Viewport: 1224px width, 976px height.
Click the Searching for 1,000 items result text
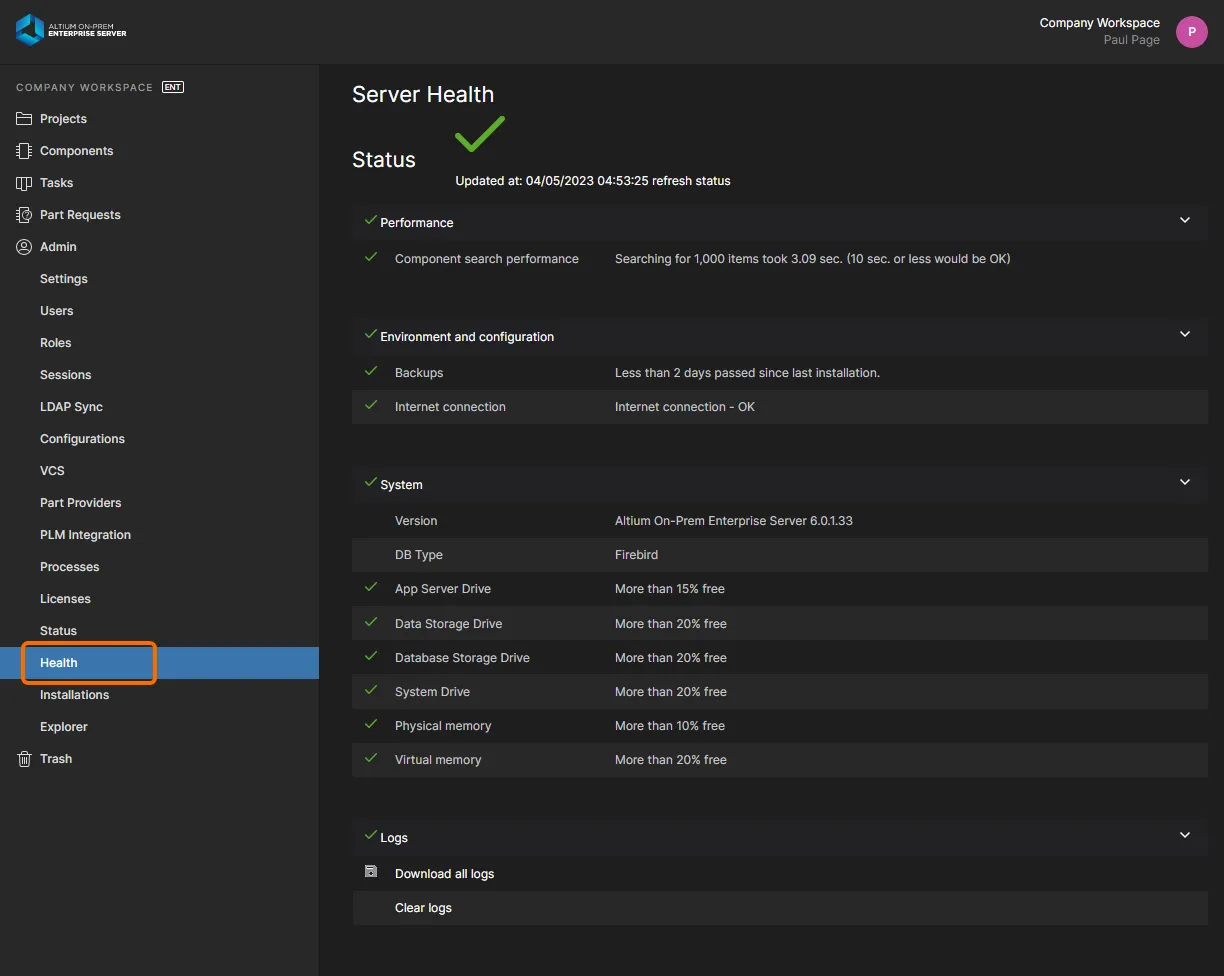tap(812, 259)
